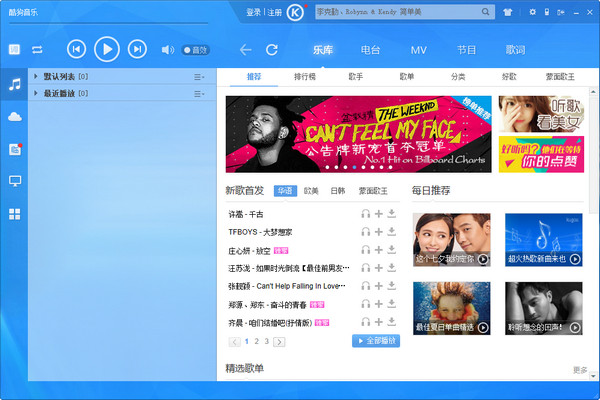The width and height of the screenshot is (600, 400).
Task: Click the 词 lyrics display icon
Action: [15, 49]
